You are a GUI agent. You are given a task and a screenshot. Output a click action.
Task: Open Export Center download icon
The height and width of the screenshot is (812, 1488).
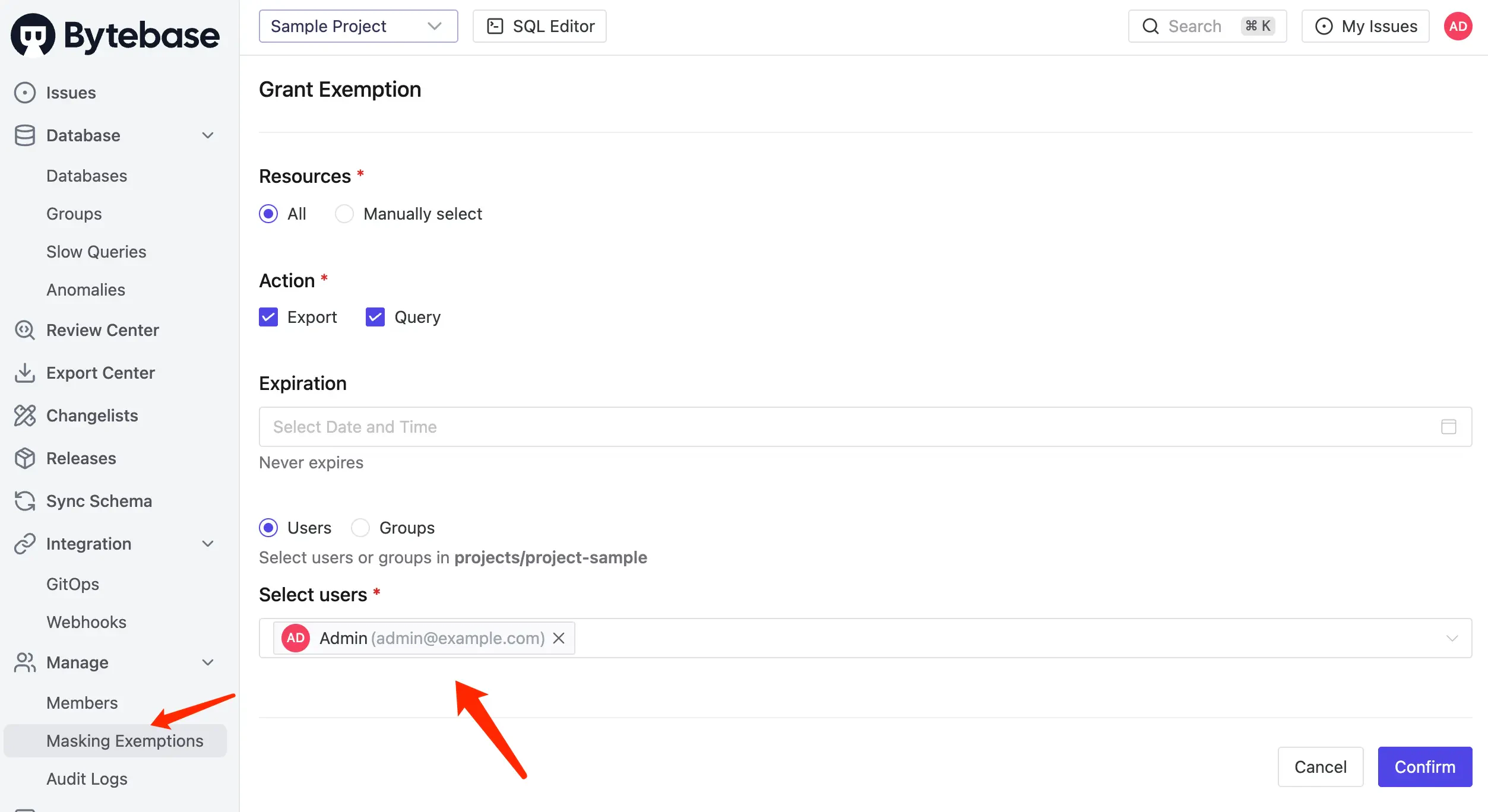pyautogui.click(x=24, y=373)
